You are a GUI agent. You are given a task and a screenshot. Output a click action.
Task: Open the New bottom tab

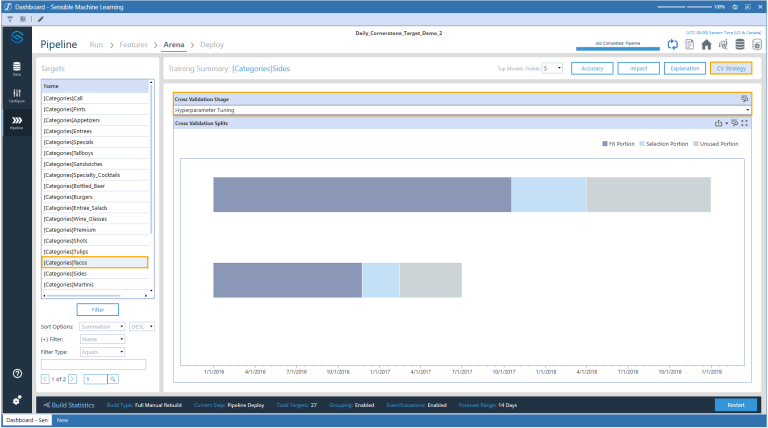click(62, 420)
